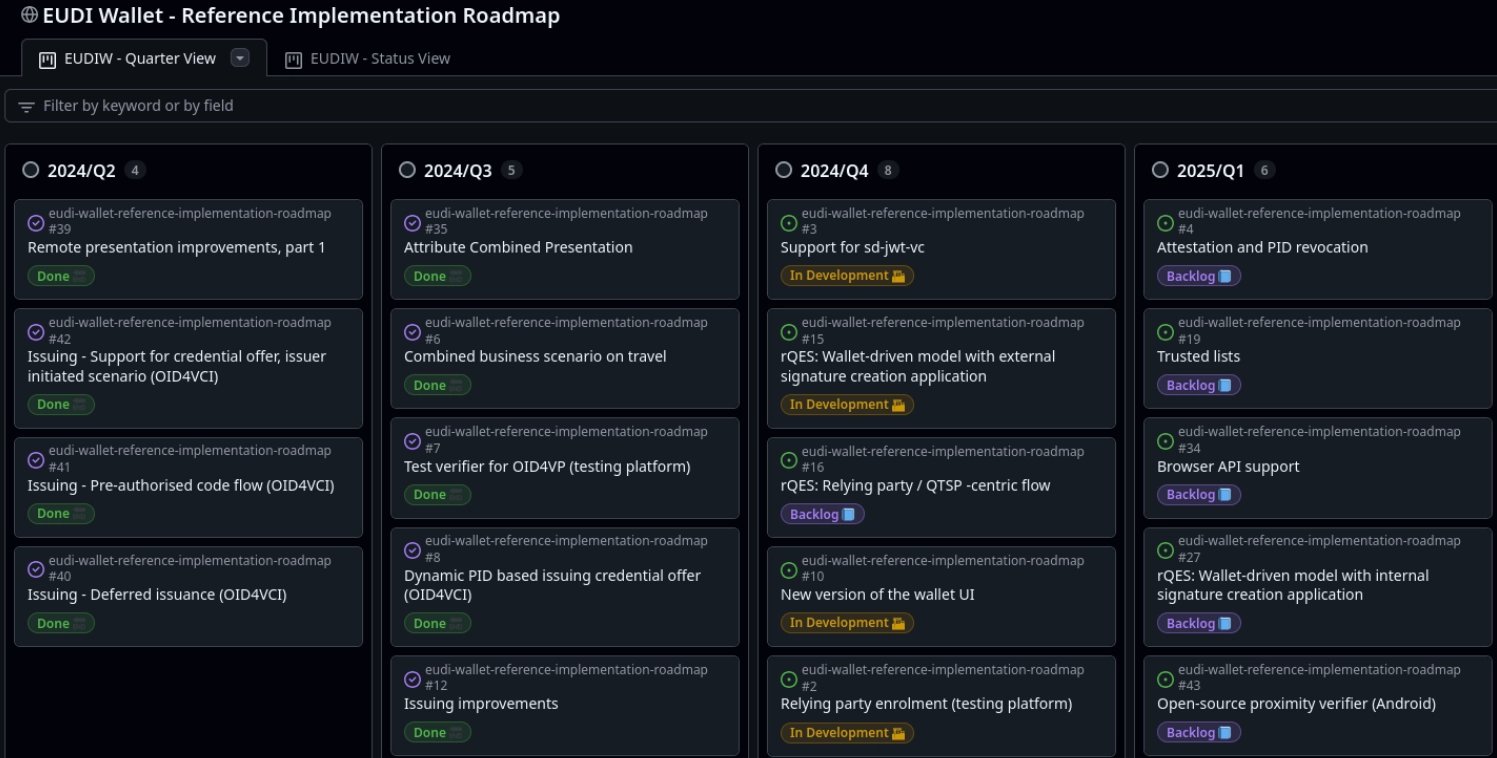1497x758 pixels.
Task: Click the circle icon beside 2024/Q2 column header
Action: (x=31, y=170)
